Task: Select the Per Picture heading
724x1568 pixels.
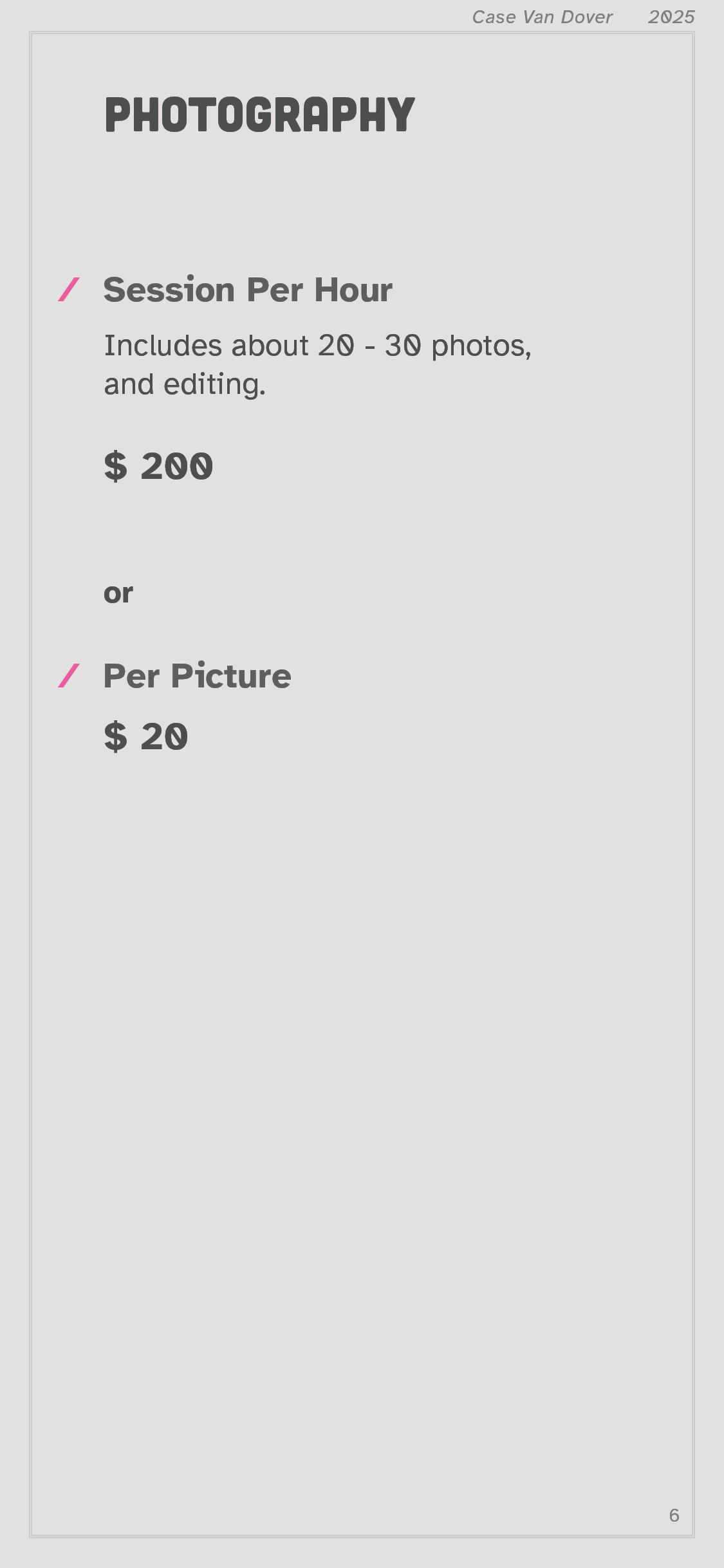Action: click(x=197, y=676)
